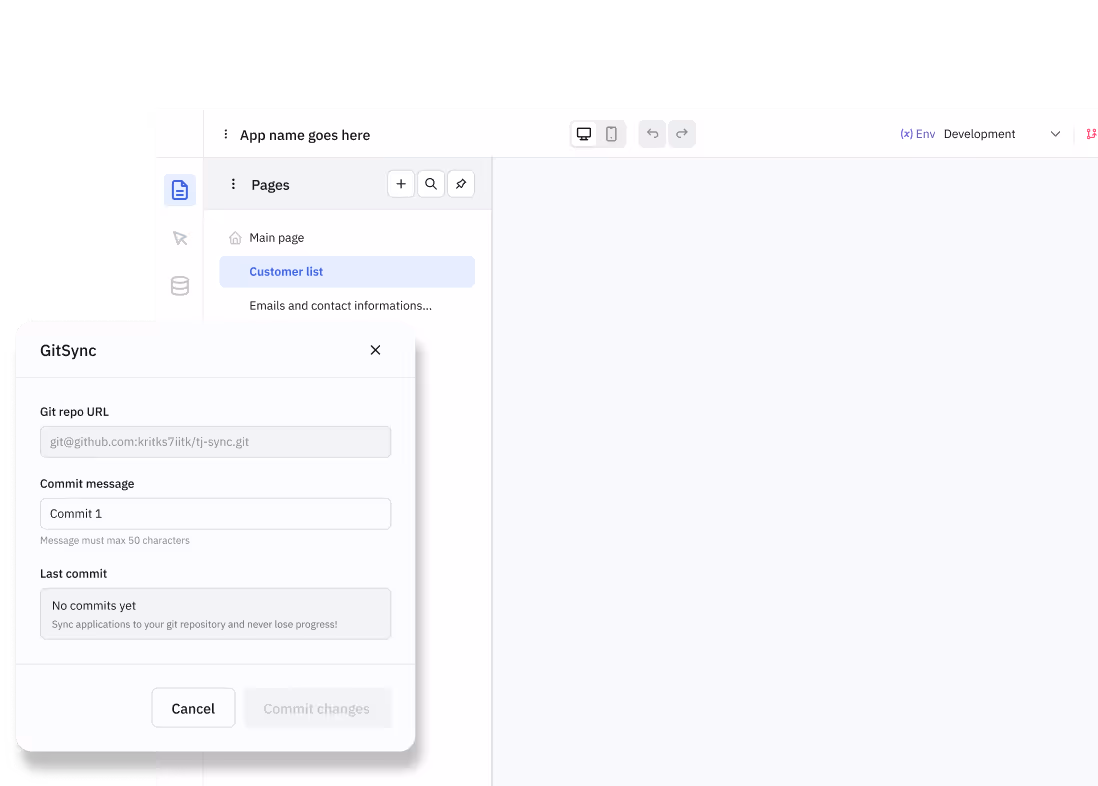The height and width of the screenshot is (786, 1098).
Task: Cancel the GitSync dialog
Action: 193,708
